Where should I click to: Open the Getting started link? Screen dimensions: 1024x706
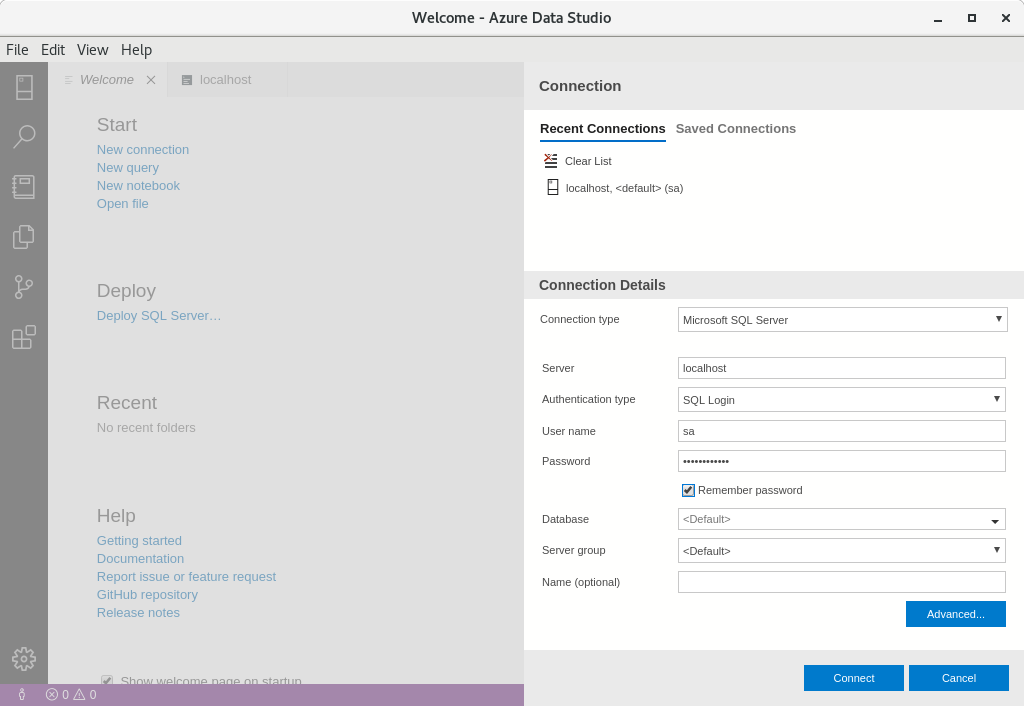click(x=139, y=541)
